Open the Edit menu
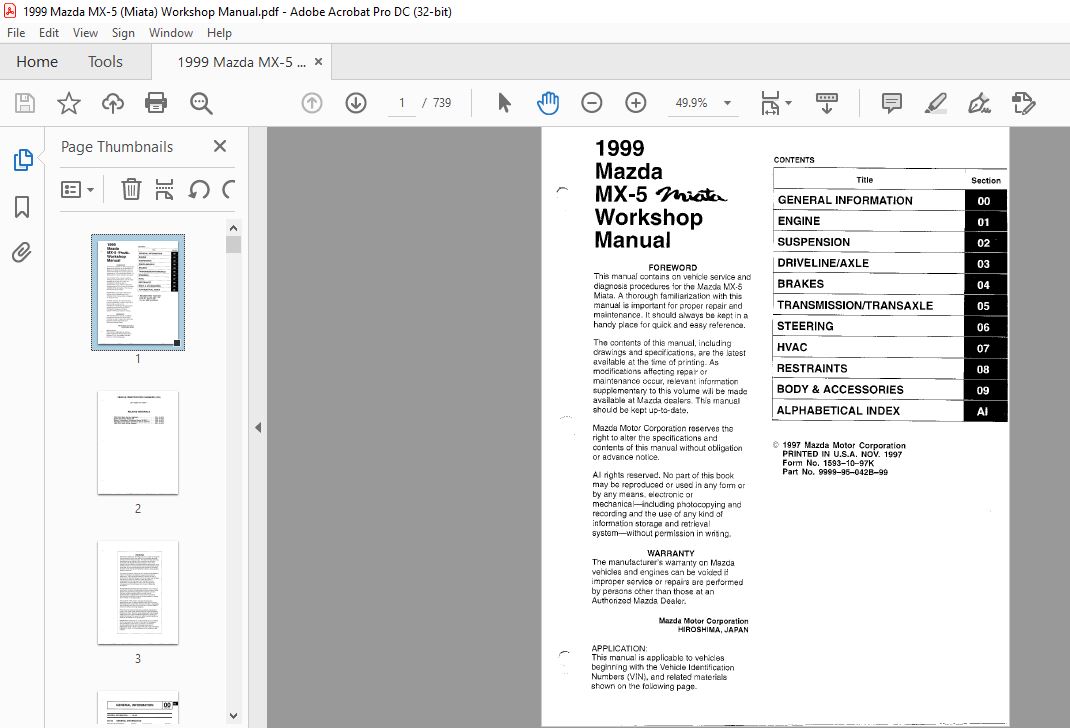 click(48, 33)
